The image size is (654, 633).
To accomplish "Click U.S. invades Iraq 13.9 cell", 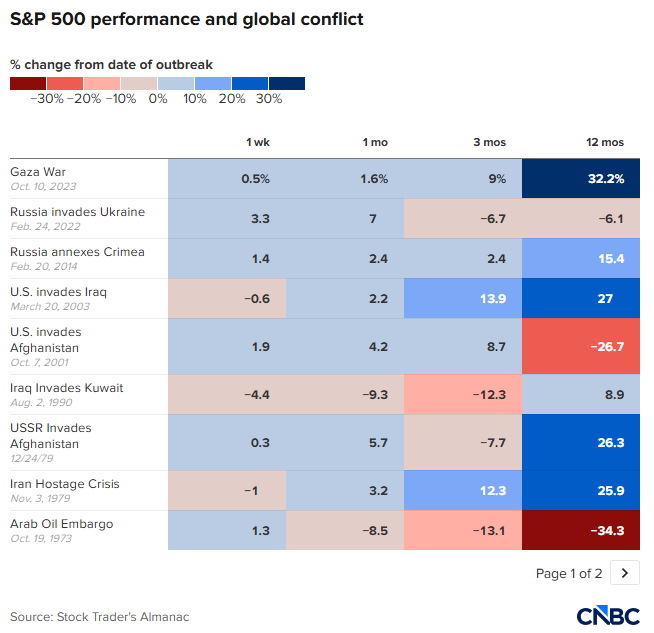I will [463, 299].
